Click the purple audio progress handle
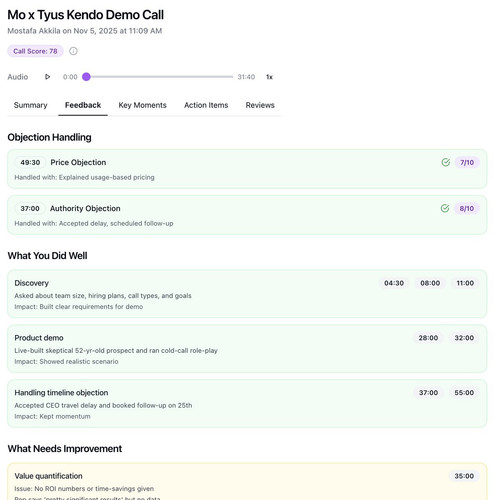This screenshot has height=500, width=495. (86, 77)
